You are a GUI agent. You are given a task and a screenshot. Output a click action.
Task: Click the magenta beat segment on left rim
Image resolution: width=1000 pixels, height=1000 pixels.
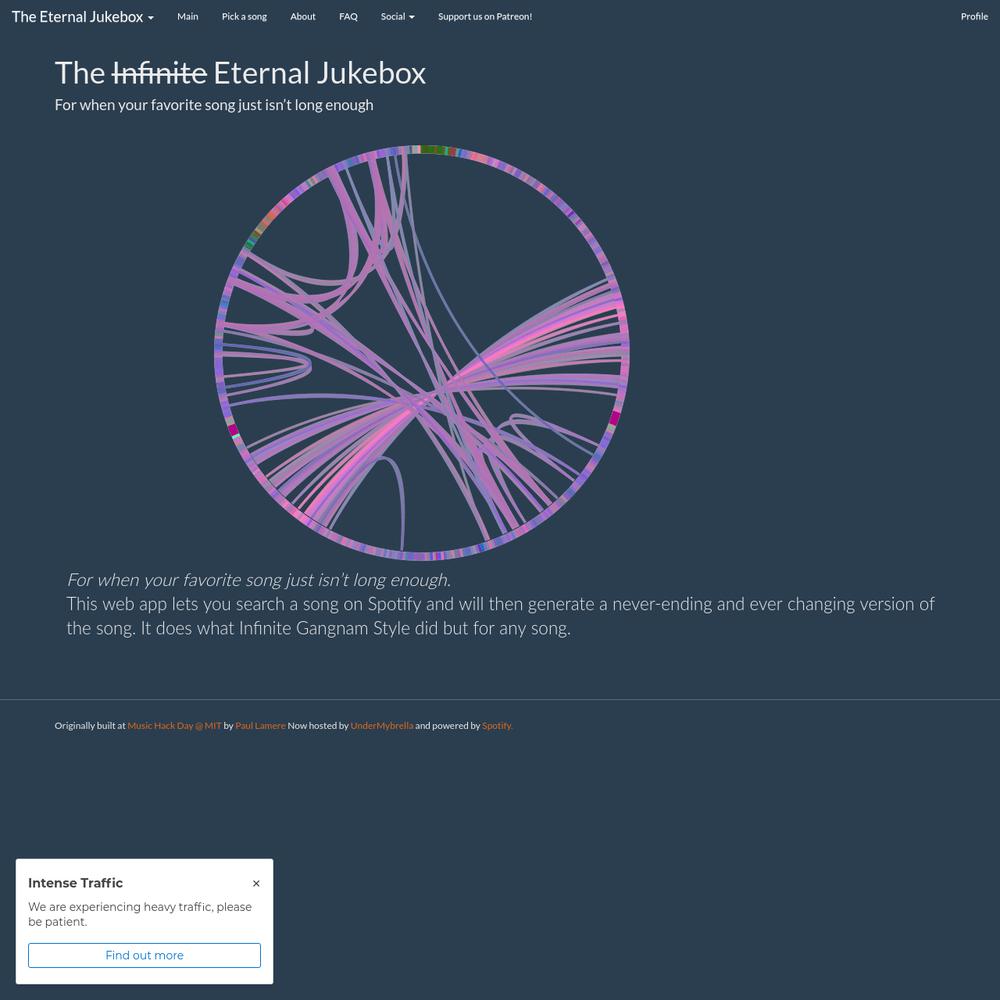click(232, 430)
